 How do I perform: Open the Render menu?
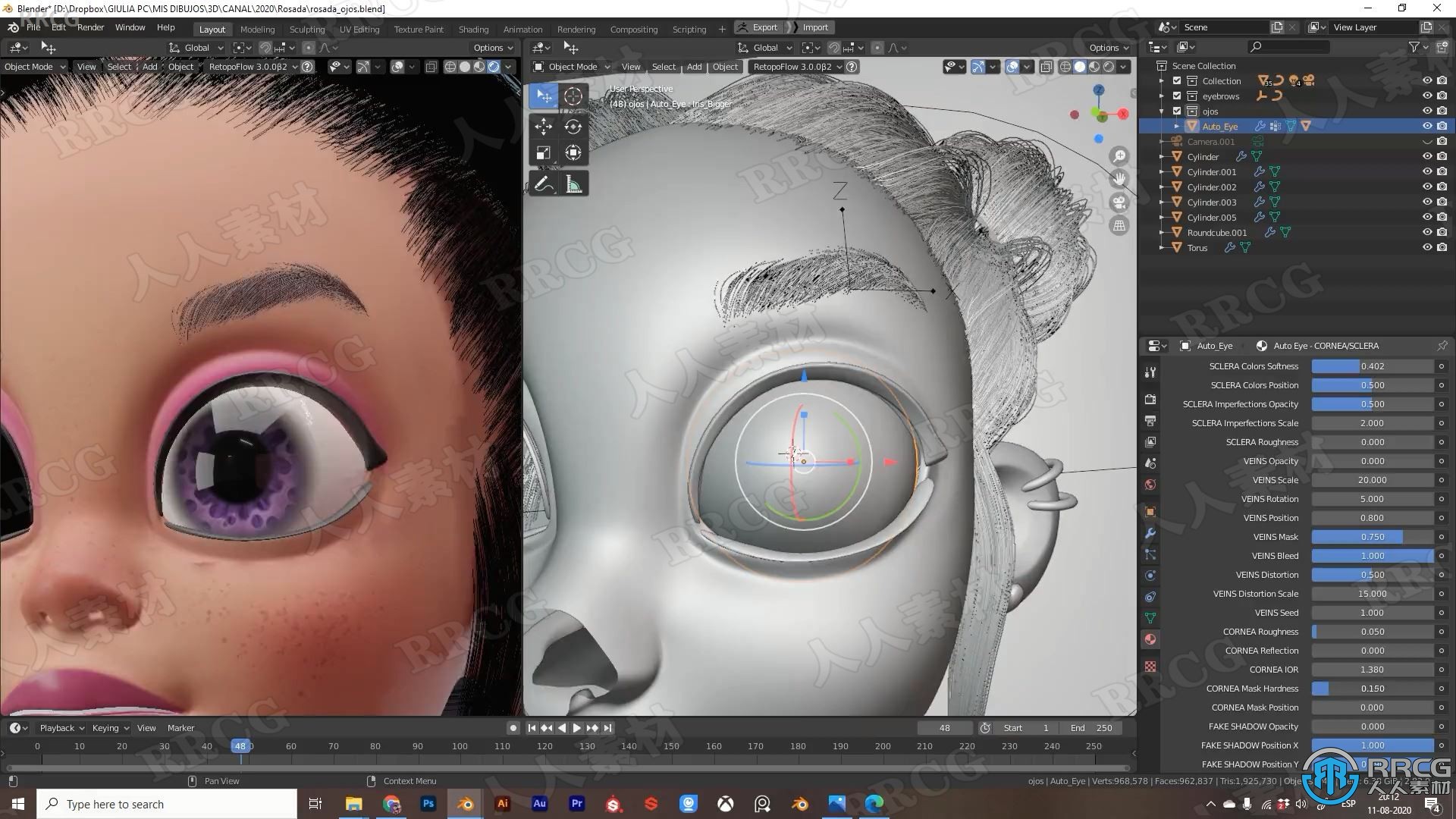tap(91, 27)
